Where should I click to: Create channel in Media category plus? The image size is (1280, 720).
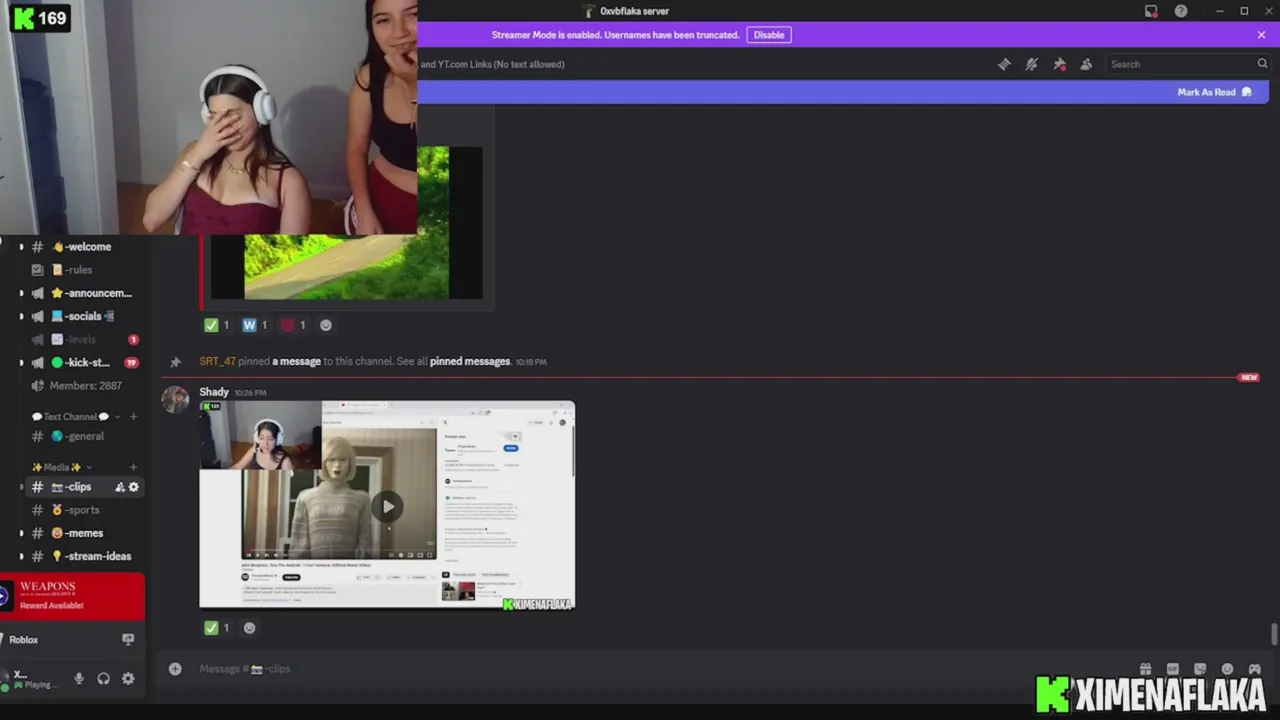point(133,467)
